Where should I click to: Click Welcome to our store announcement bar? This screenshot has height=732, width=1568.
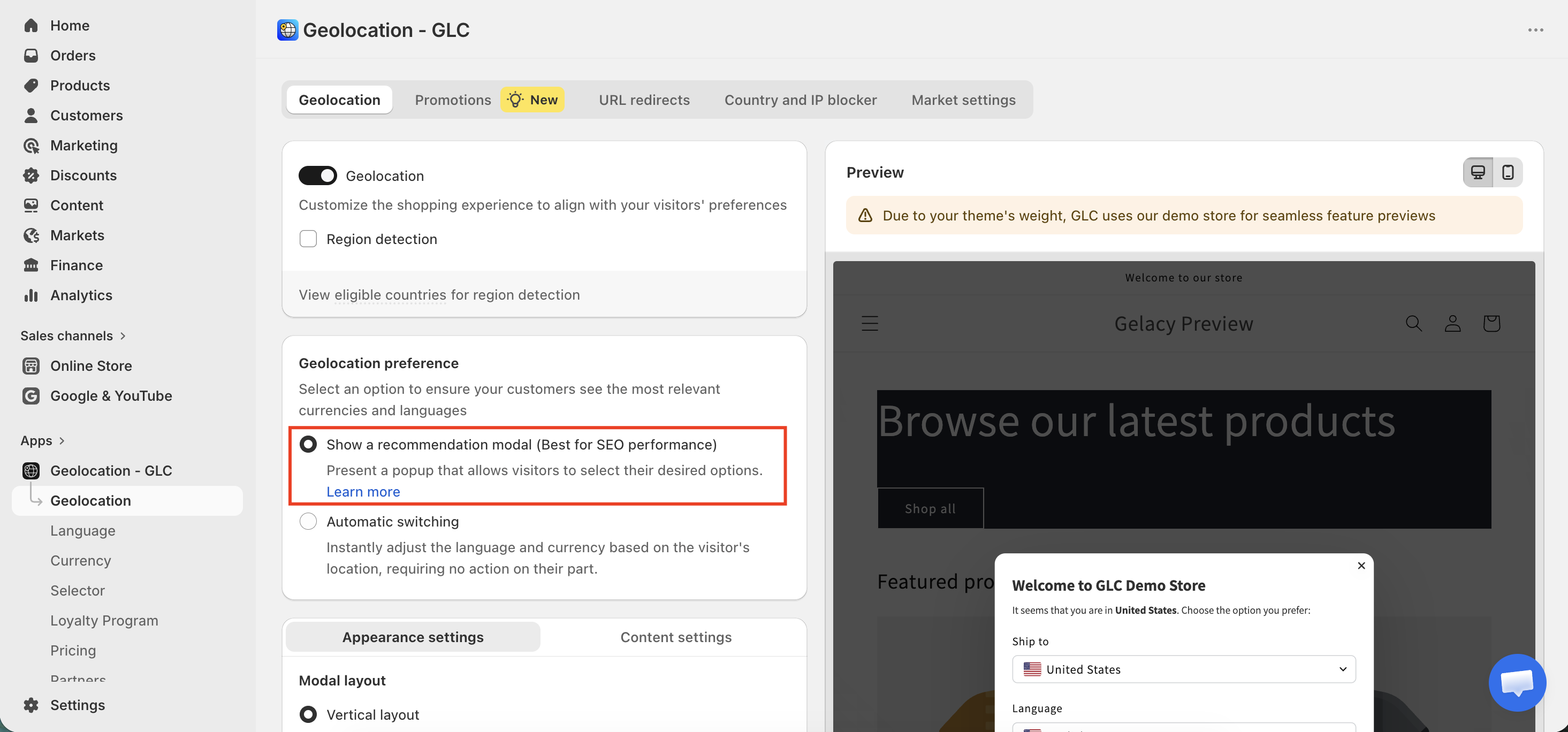(x=1183, y=278)
